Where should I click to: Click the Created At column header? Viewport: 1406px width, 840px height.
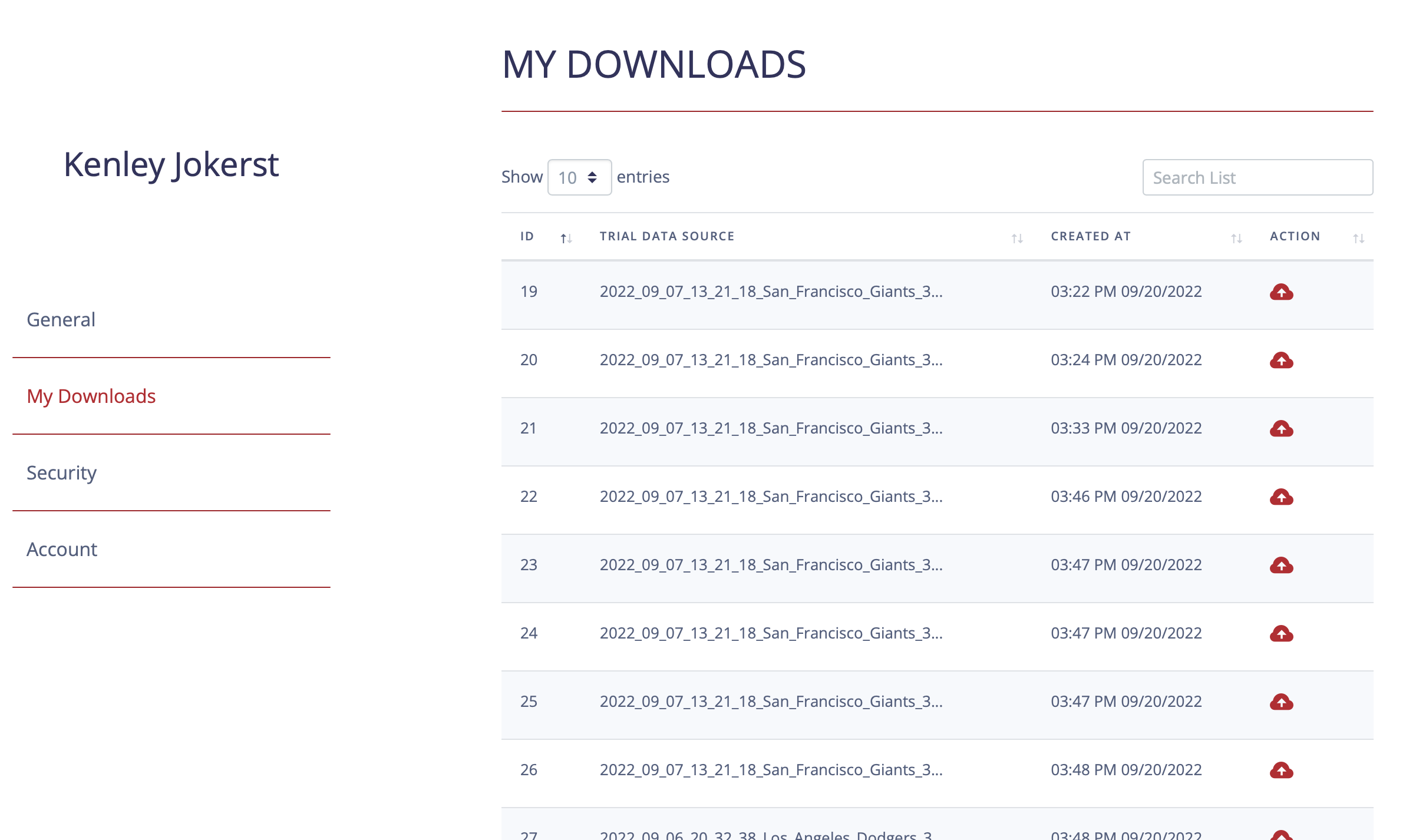tap(1091, 236)
